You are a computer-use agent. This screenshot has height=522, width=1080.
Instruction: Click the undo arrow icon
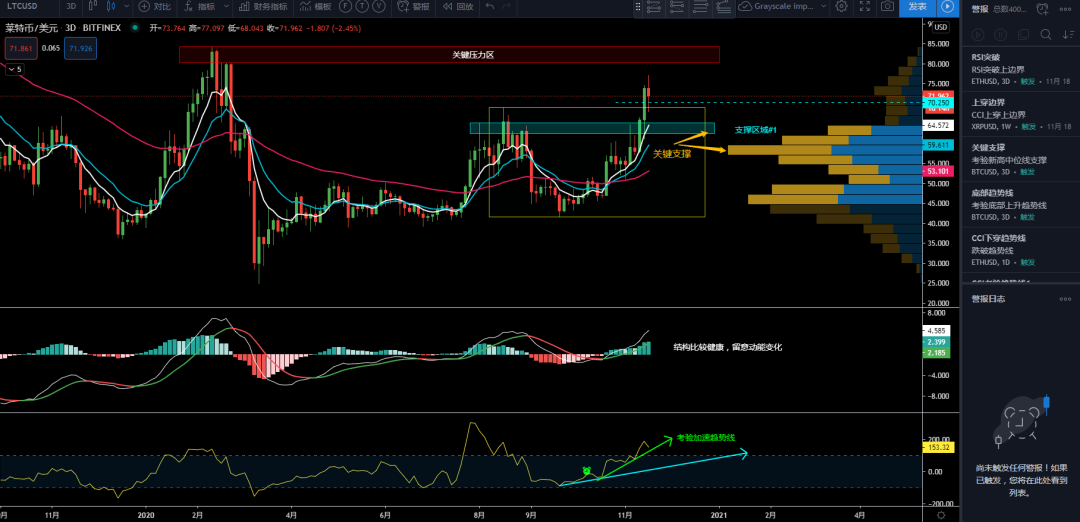point(490,6)
